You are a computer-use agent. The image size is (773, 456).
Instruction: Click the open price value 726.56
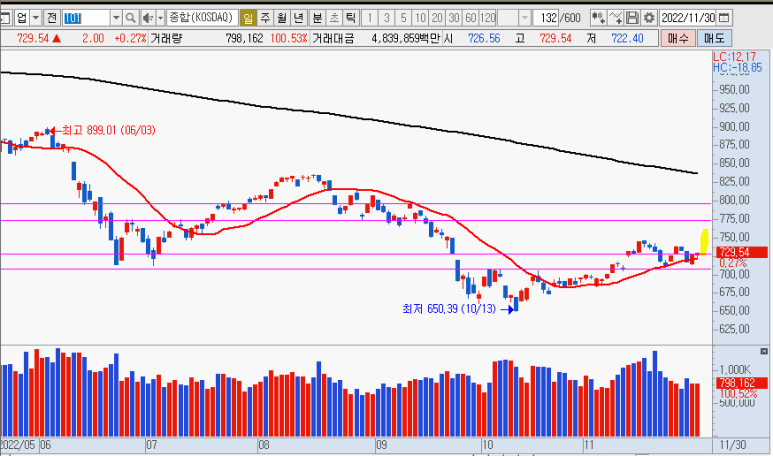484,38
